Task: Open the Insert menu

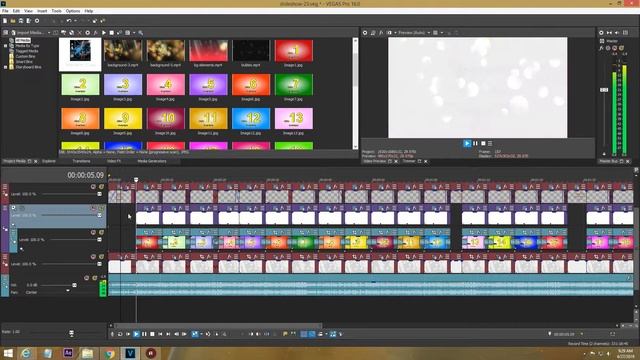Action: (x=42, y=11)
